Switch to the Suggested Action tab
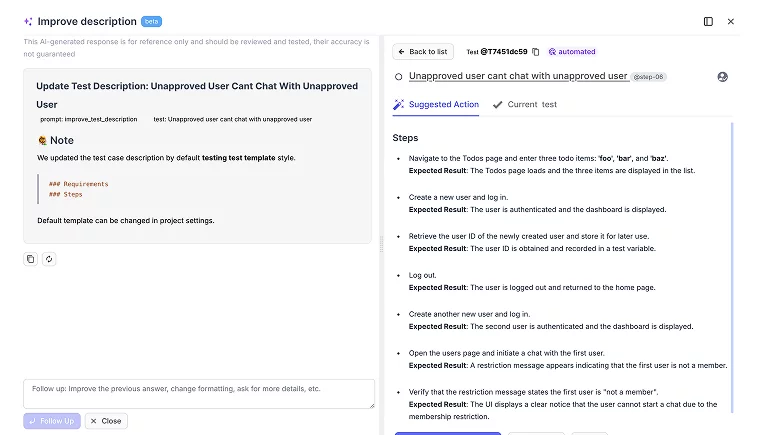This screenshot has width=764, height=435. pyautogui.click(x=436, y=104)
